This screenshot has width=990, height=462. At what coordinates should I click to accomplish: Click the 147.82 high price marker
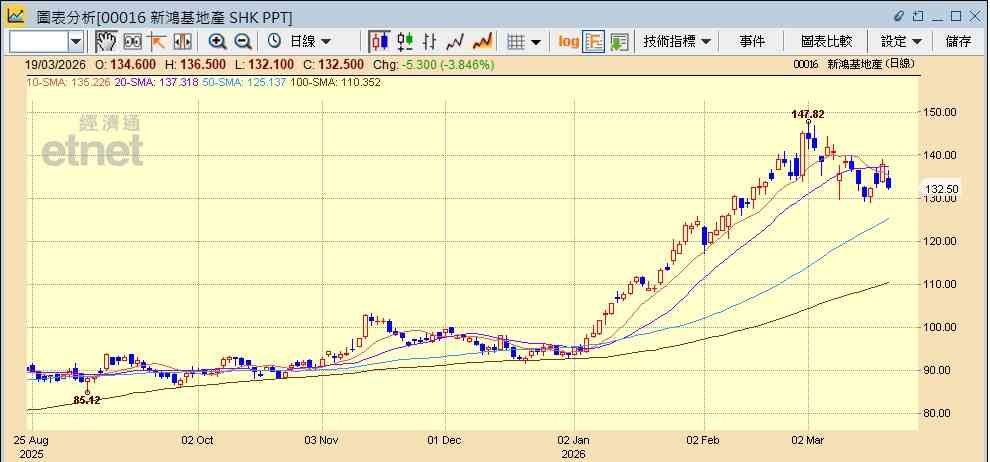click(x=808, y=114)
